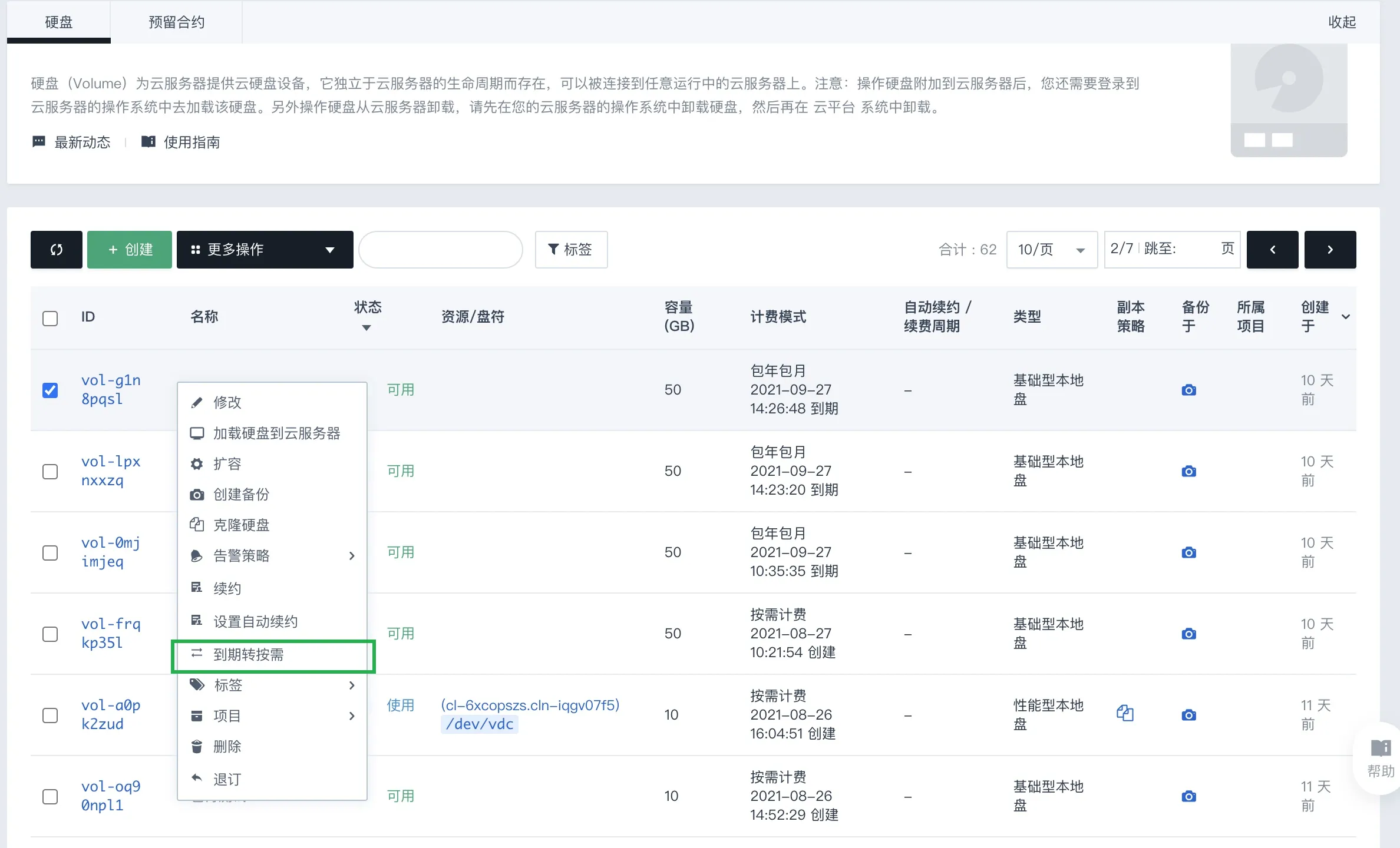This screenshot has height=848, width=1400.
Task: Click the camera backup icon for vol-frqkp35l
Action: click(1189, 634)
